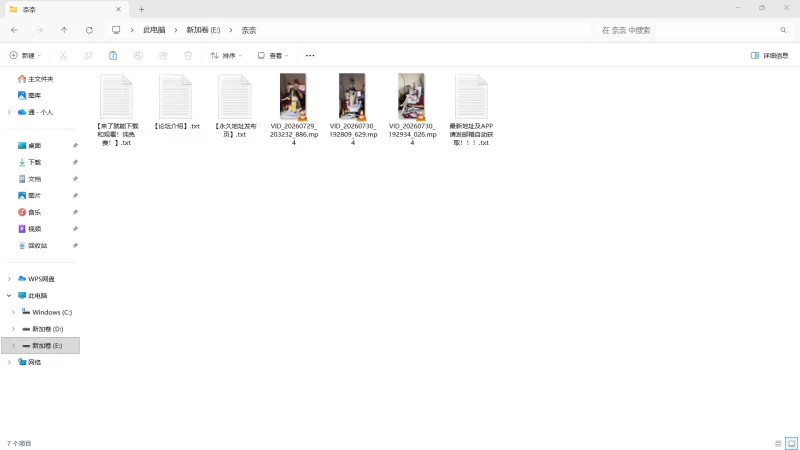Image resolution: width=800 pixels, height=450 pixels.
Task: Click the Rename icon in toolbar
Action: pos(138,56)
